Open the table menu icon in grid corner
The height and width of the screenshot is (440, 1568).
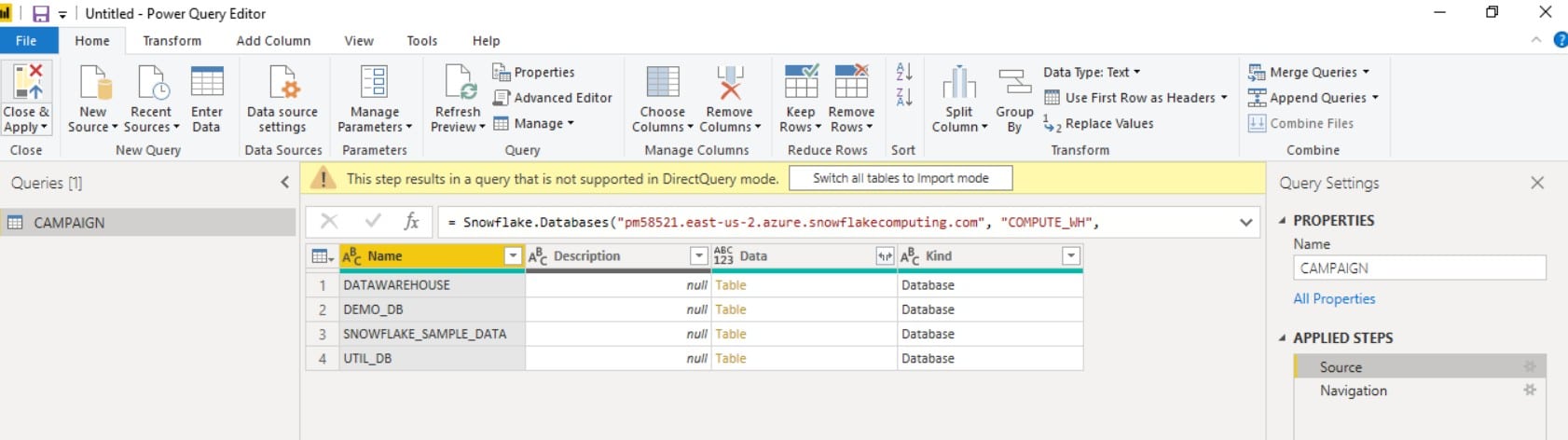tap(323, 256)
